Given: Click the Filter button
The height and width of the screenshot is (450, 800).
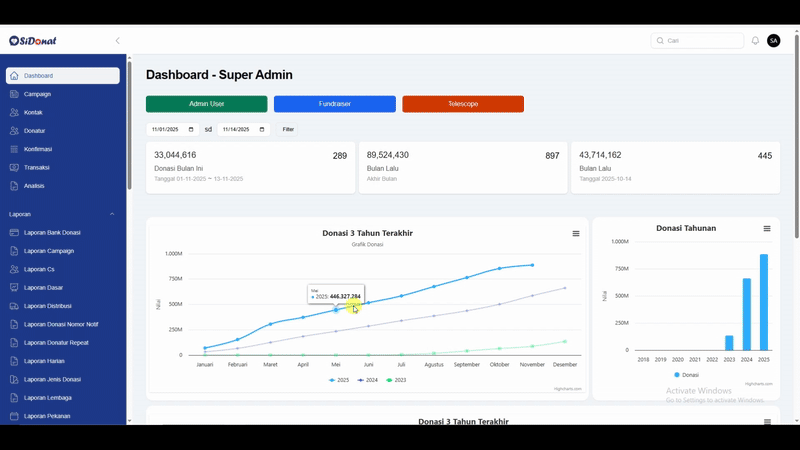Looking at the screenshot, I should 288,130.
